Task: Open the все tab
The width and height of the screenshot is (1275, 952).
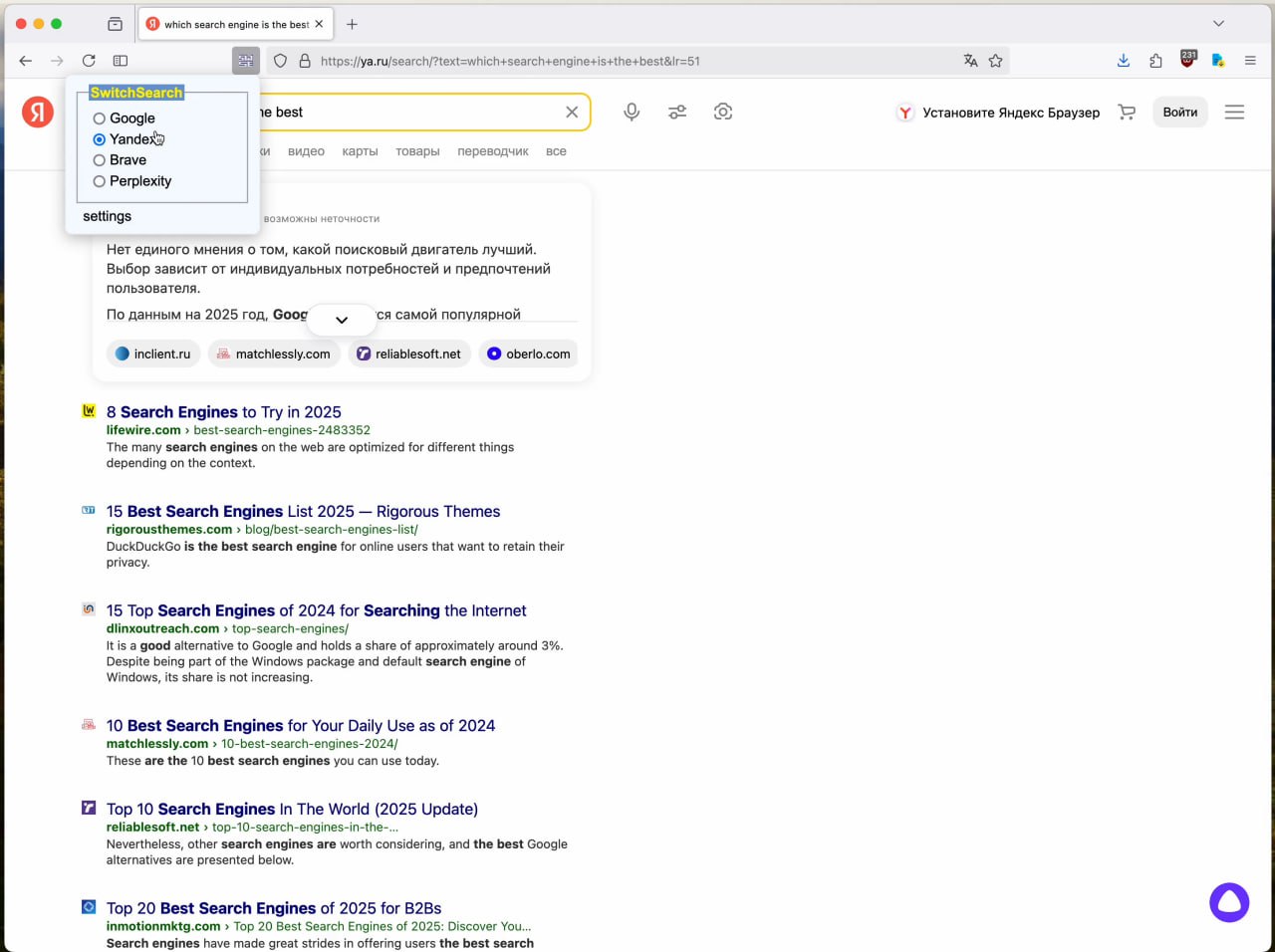Action: tap(556, 151)
